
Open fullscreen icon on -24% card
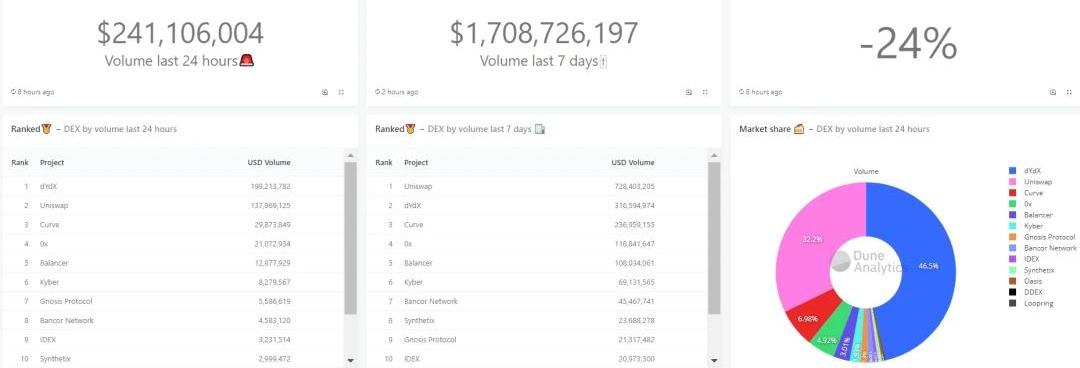click(1069, 92)
